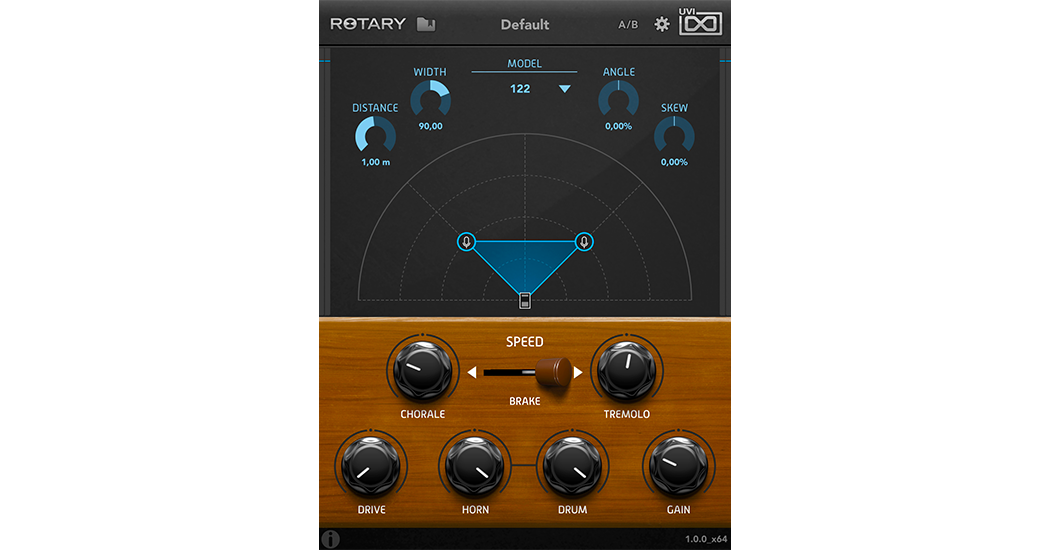Click the Skew knob
Image resolution: width=1050 pixels, height=550 pixels.
click(x=674, y=136)
